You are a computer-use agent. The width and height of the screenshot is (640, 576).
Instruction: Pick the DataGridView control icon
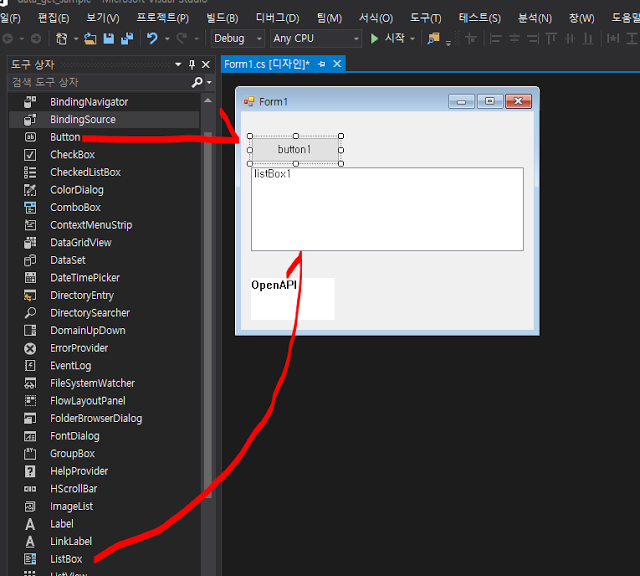[x=30, y=242]
